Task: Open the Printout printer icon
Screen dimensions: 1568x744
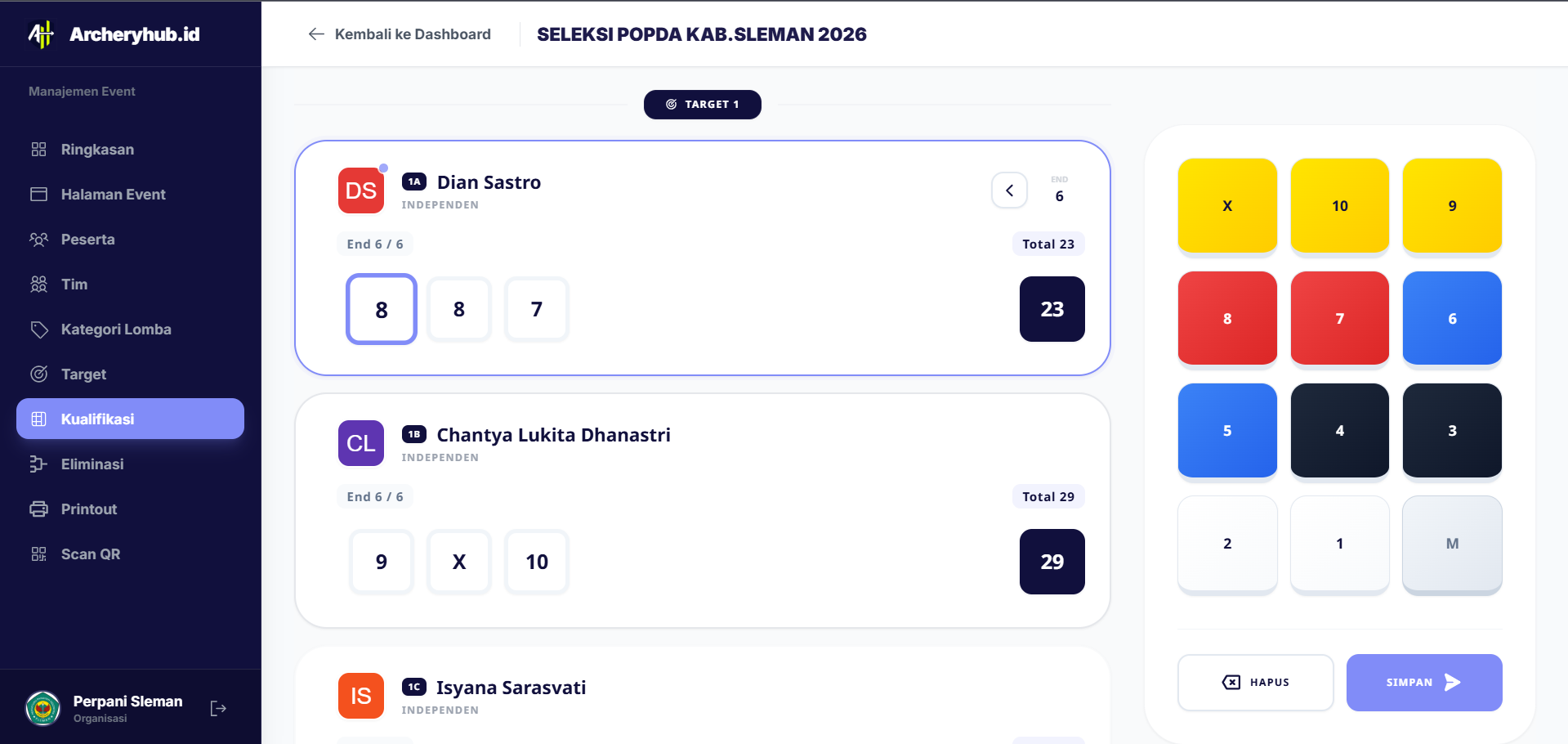Action: [38, 509]
